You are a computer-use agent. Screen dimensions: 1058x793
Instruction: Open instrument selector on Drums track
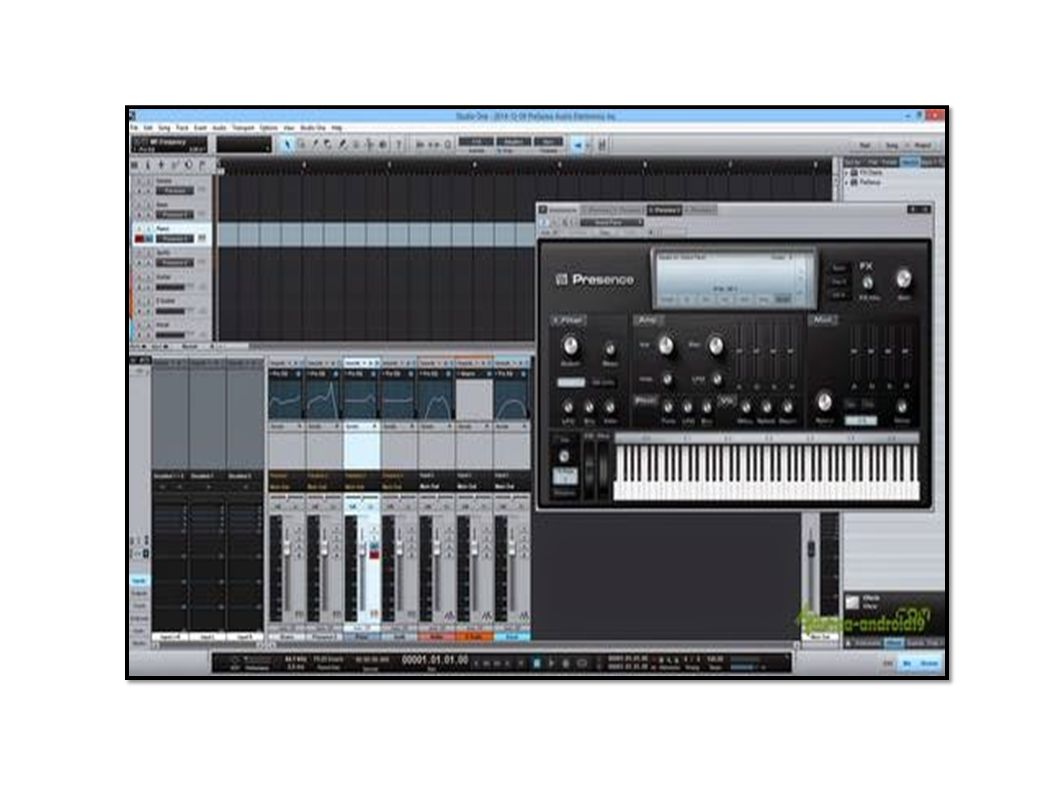tap(175, 191)
